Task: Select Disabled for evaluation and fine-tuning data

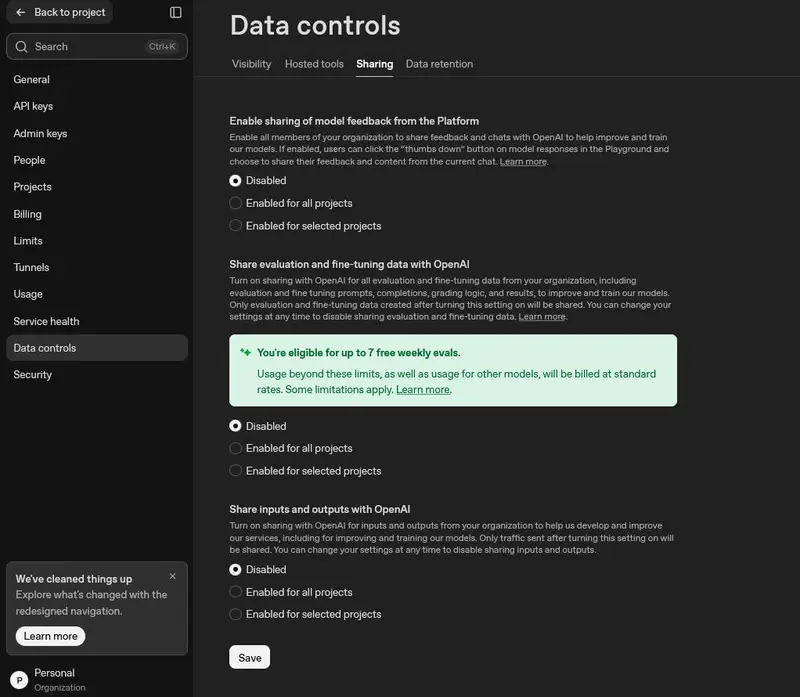Action: tap(235, 426)
